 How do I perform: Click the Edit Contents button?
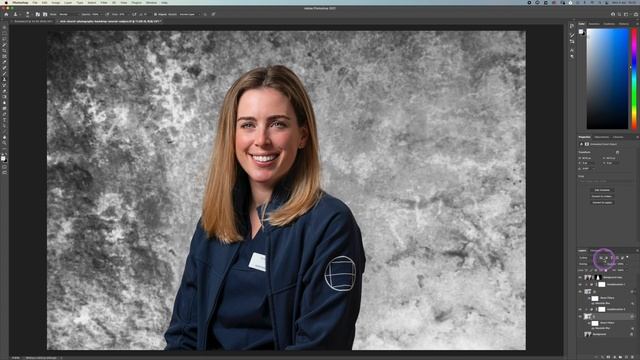click(602, 190)
